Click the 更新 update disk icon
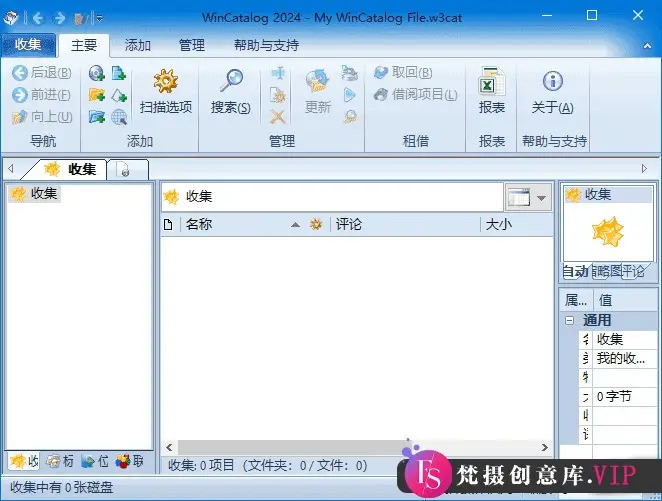 [x=318, y=92]
